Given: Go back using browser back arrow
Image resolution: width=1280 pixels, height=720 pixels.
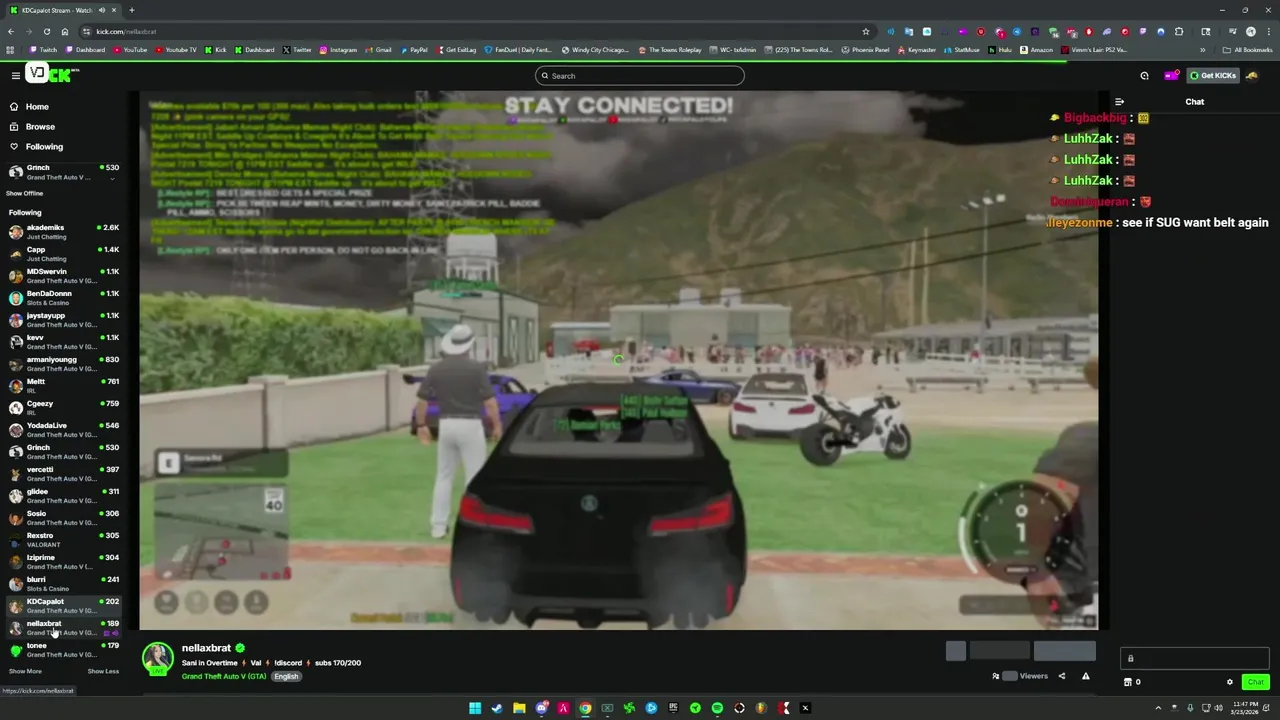Looking at the screenshot, I should click(11, 31).
